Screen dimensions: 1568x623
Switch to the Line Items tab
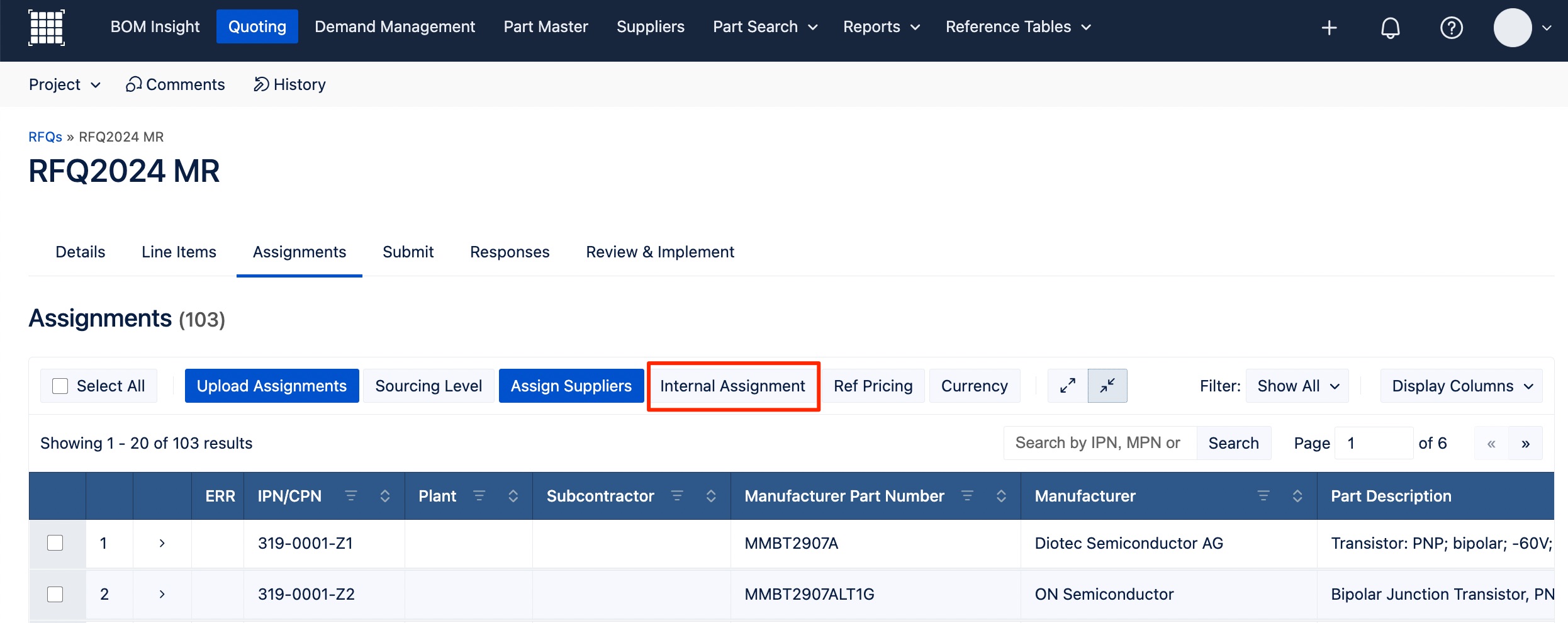pyautogui.click(x=179, y=252)
